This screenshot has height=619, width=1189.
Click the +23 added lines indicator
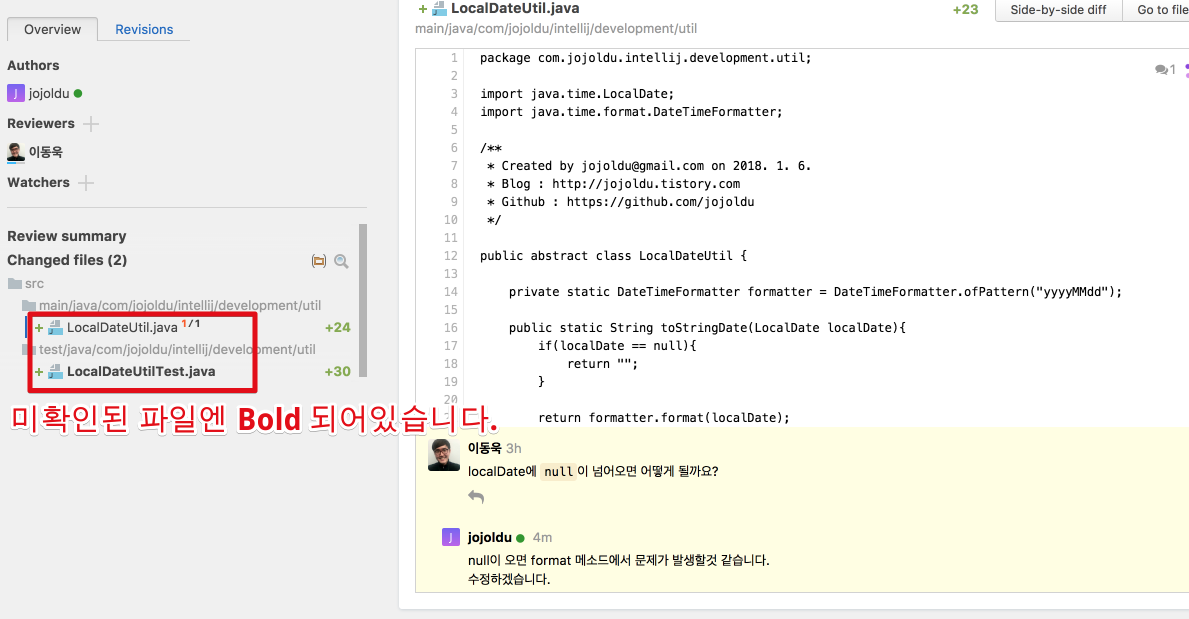[965, 10]
